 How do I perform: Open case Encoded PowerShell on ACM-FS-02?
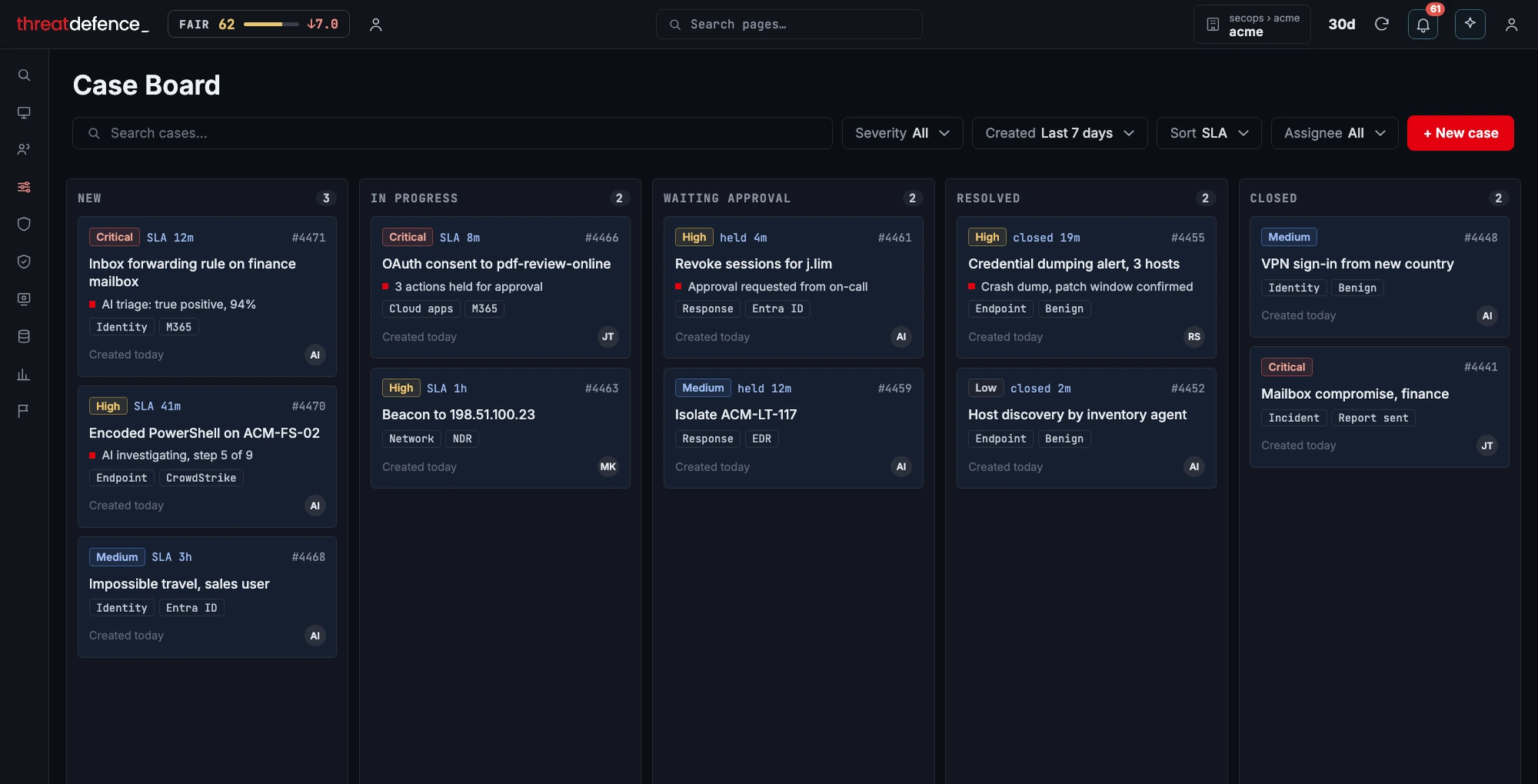click(207, 457)
